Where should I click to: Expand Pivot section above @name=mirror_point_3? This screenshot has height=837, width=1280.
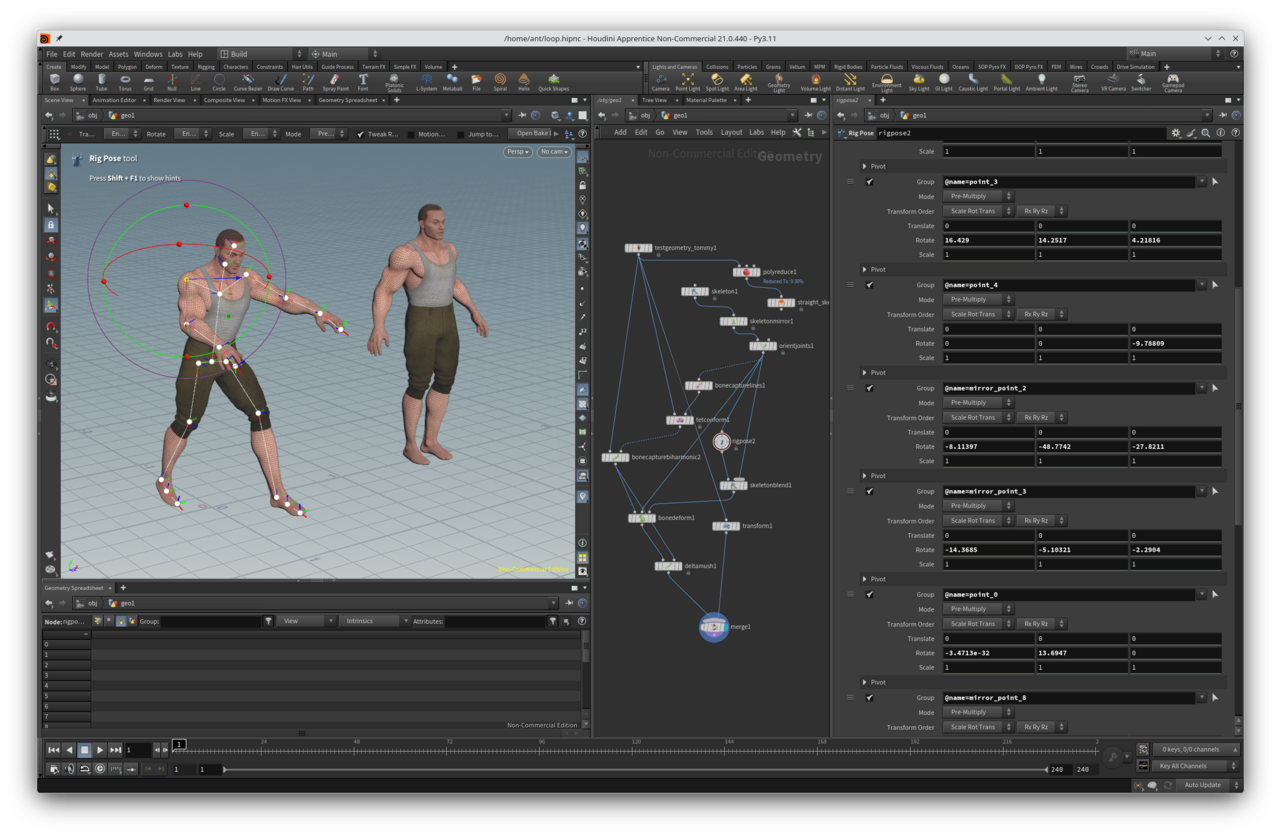click(865, 476)
